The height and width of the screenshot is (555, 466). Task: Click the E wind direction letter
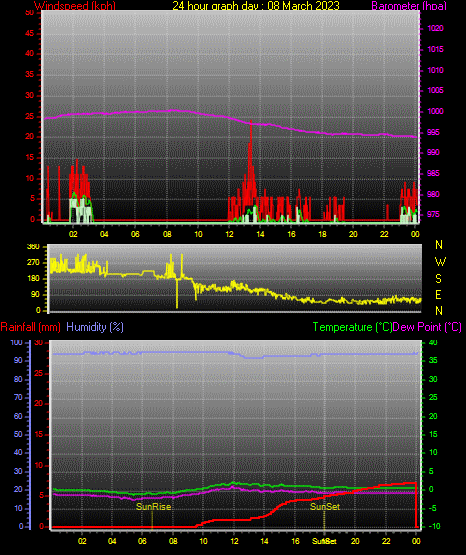point(438,294)
